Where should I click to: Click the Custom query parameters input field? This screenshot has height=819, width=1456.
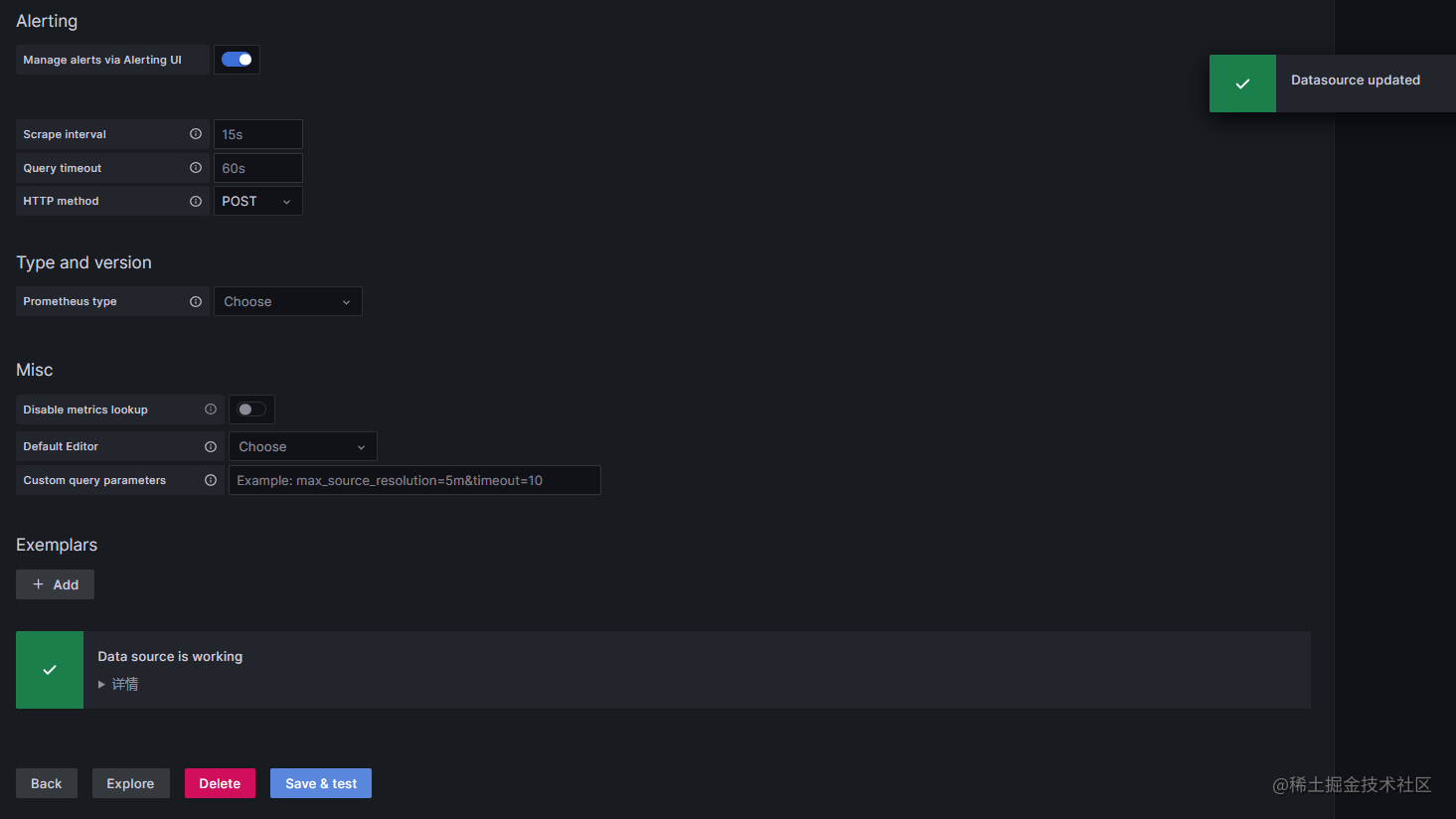tap(414, 480)
